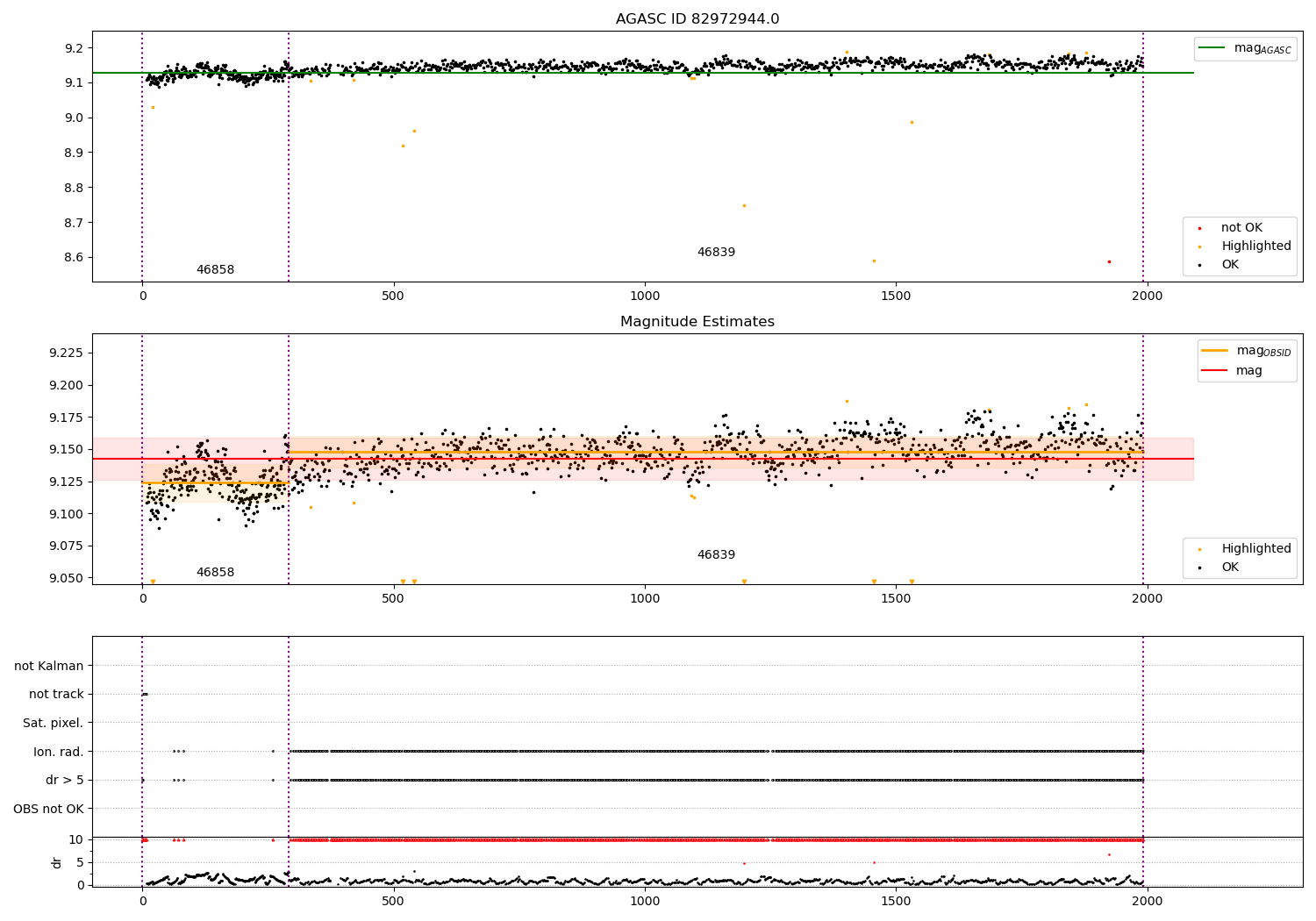The height and width of the screenshot is (921, 1316).
Task: Click the 8.8 y-axis tick label
Action: [75, 189]
